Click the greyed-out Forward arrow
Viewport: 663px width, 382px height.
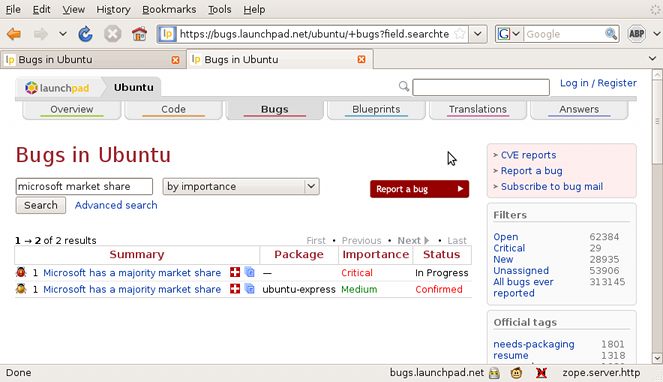coord(41,34)
